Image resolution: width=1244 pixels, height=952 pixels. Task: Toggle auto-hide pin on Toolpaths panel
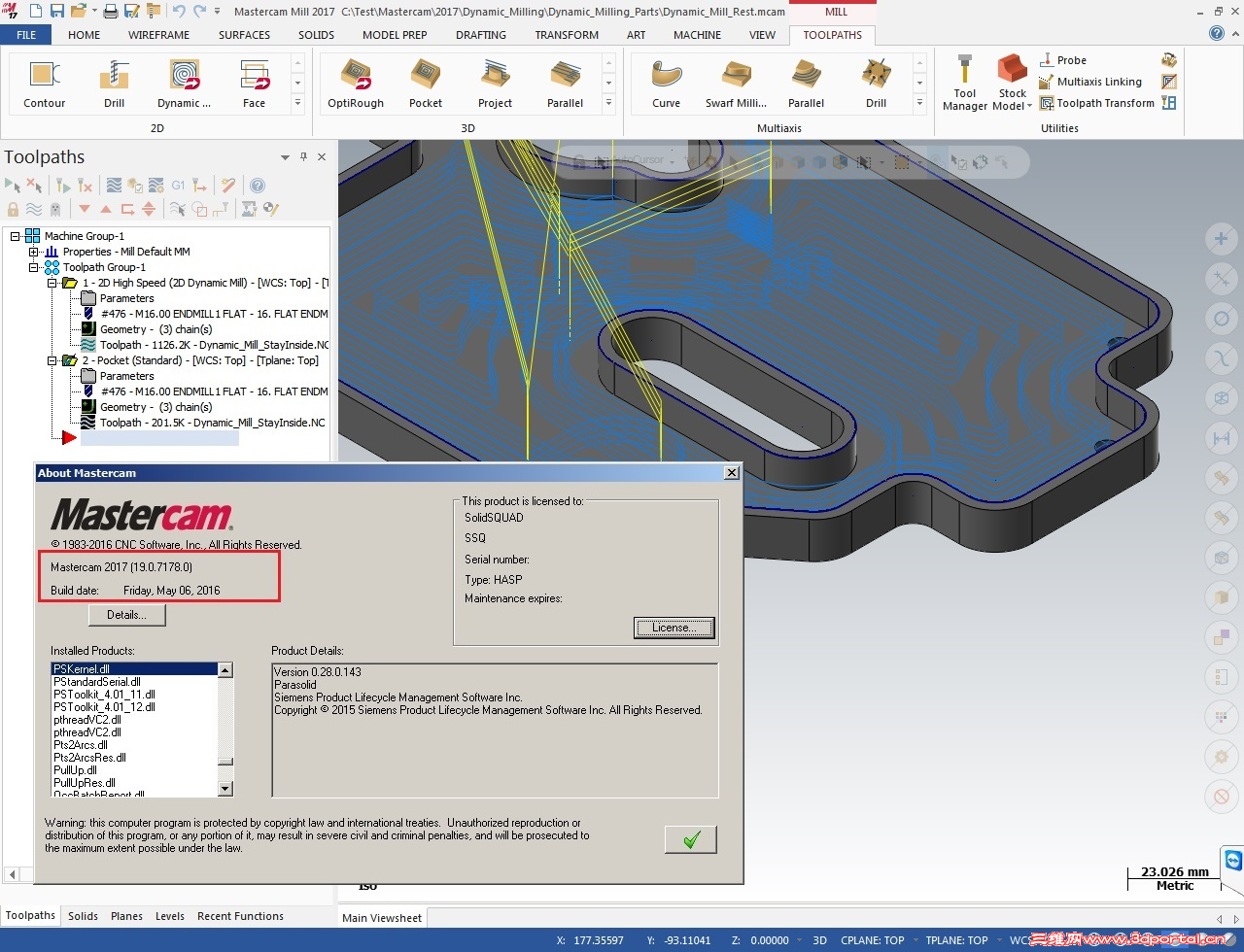click(x=303, y=156)
